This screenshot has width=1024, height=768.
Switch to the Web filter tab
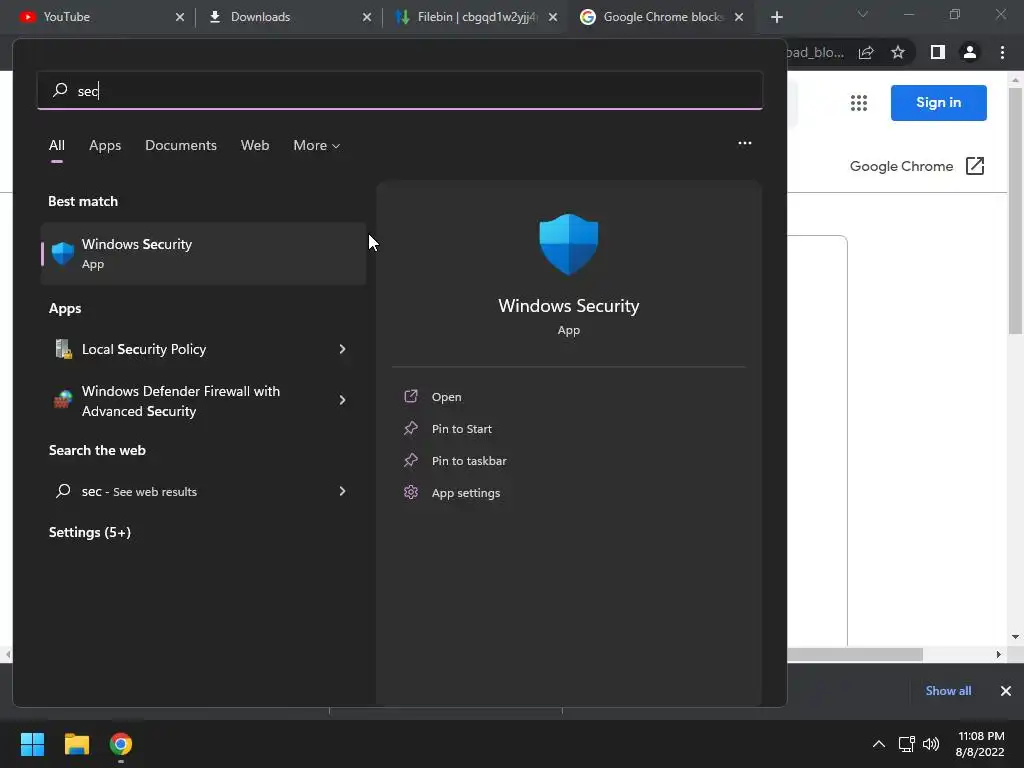pos(255,146)
